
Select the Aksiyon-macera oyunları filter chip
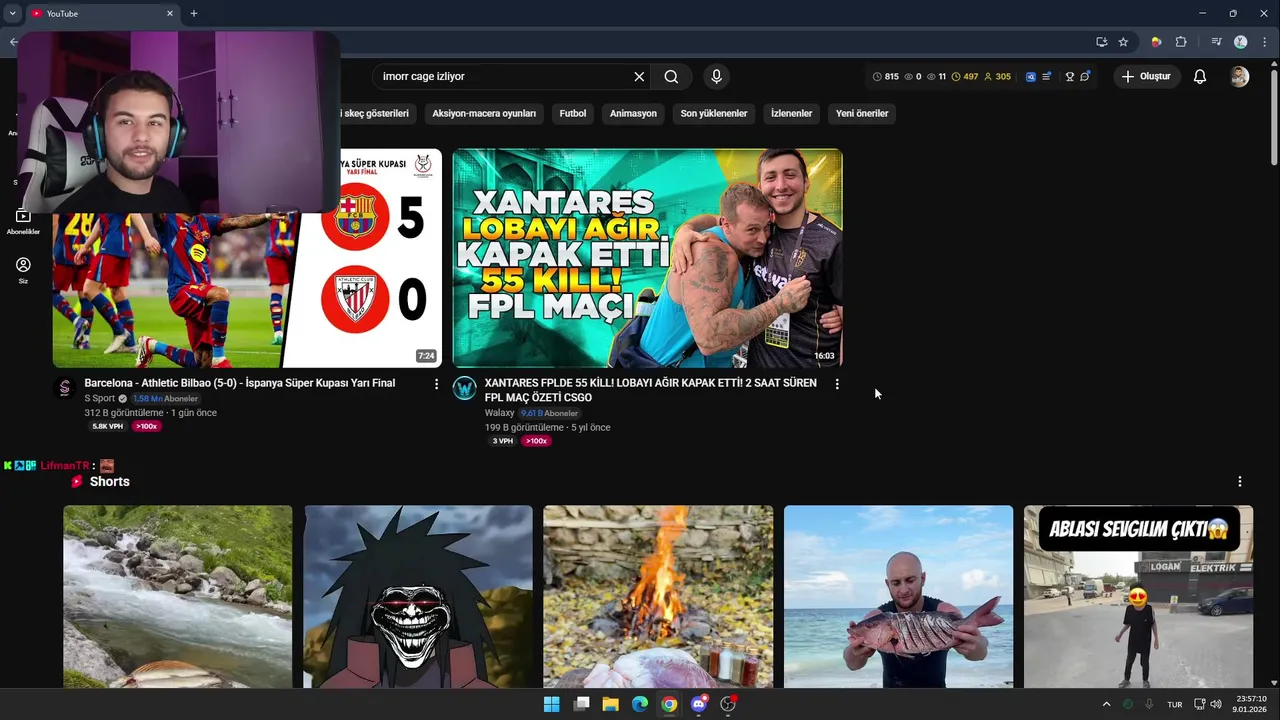[484, 113]
